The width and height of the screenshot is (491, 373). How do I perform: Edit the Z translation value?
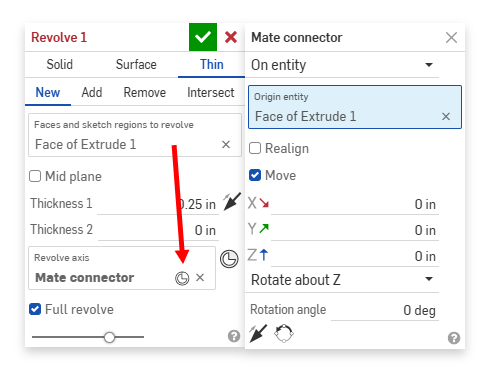(x=355, y=256)
